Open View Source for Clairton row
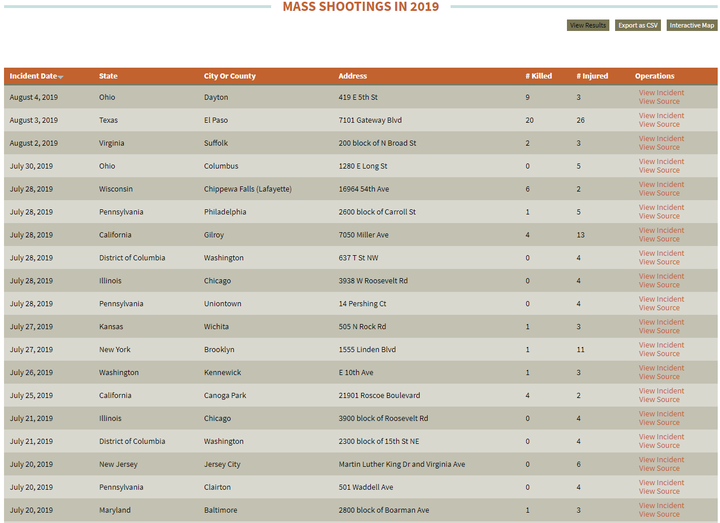Viewport: 720px width, 523px height. 659,492
